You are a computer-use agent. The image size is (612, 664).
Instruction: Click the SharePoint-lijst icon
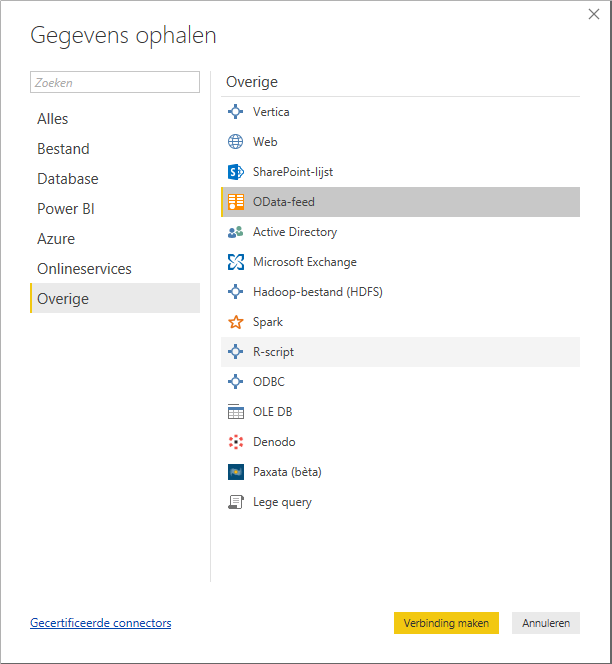tap(235, 172)
